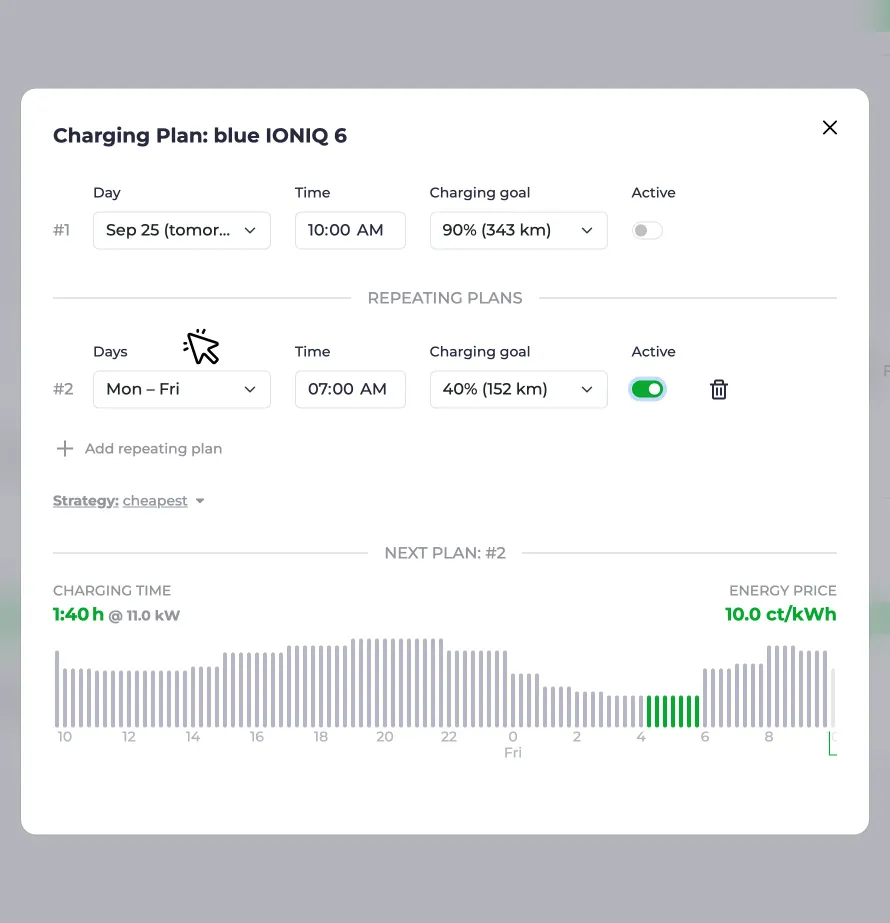The image size is (890, 923).
Task: Enable the Active toggle for plan #1
Action: pos(647,230)
